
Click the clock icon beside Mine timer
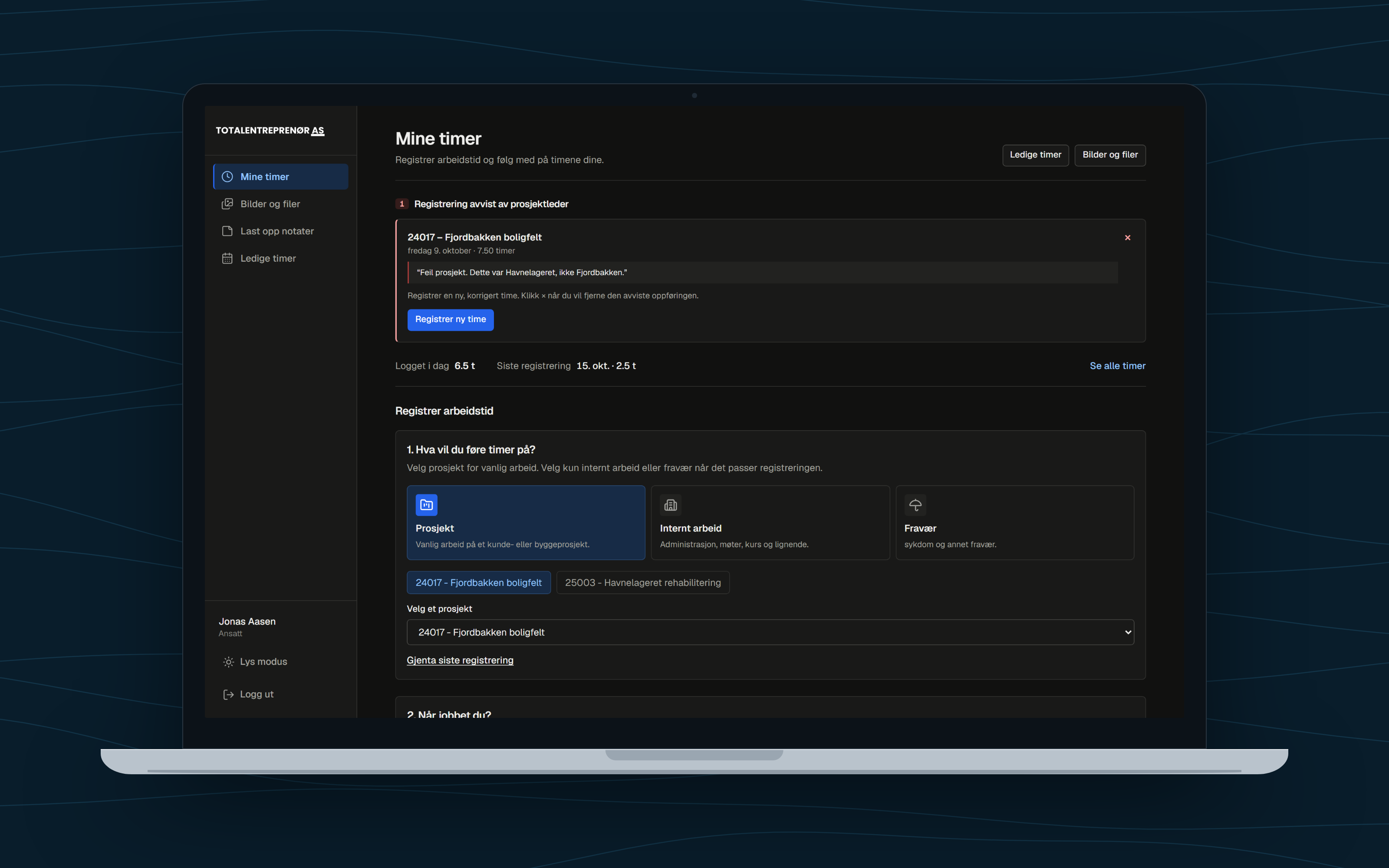tap(227, 177)
